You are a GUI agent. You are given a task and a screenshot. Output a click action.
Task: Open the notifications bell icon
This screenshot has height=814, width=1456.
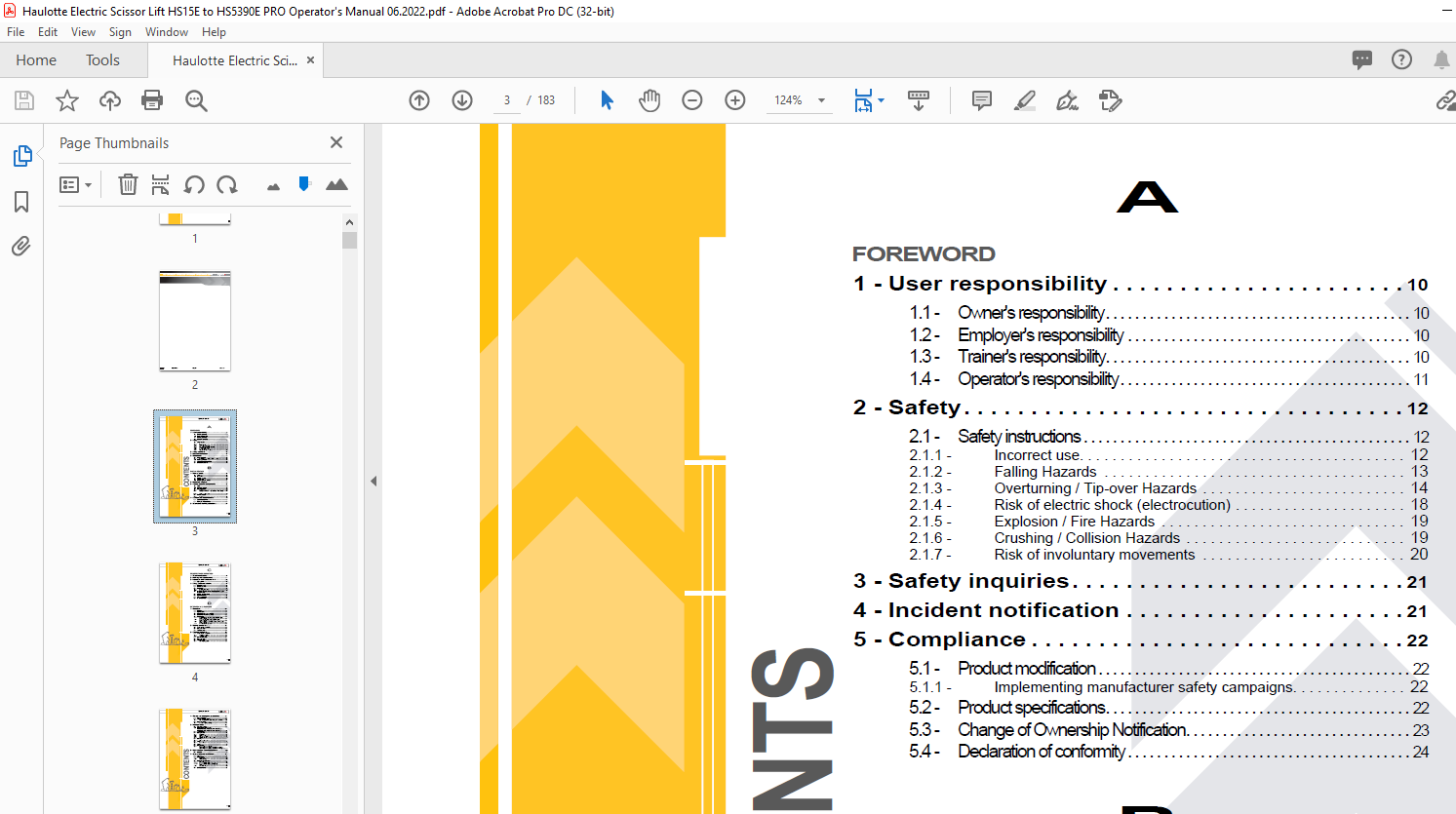click(1441, 59)
